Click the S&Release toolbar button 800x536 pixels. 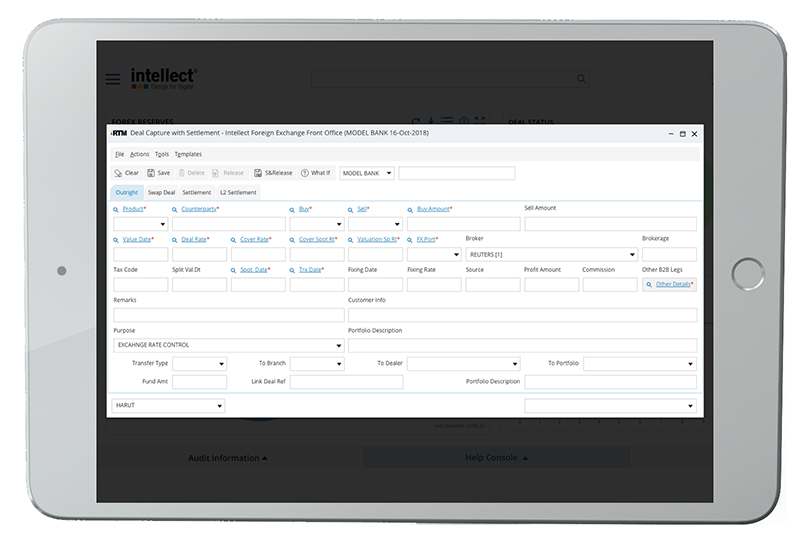point(273,173)
